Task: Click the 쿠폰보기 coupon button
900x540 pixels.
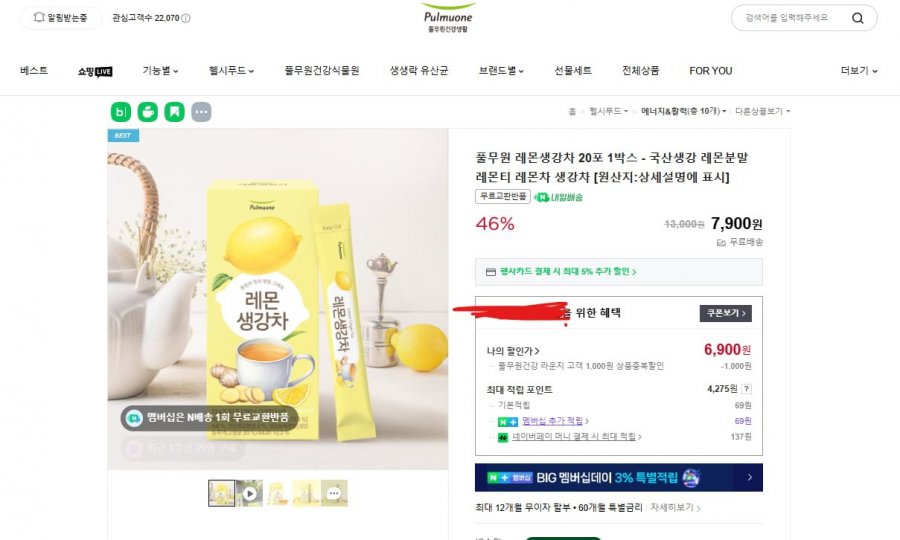Action: [725, 313]
